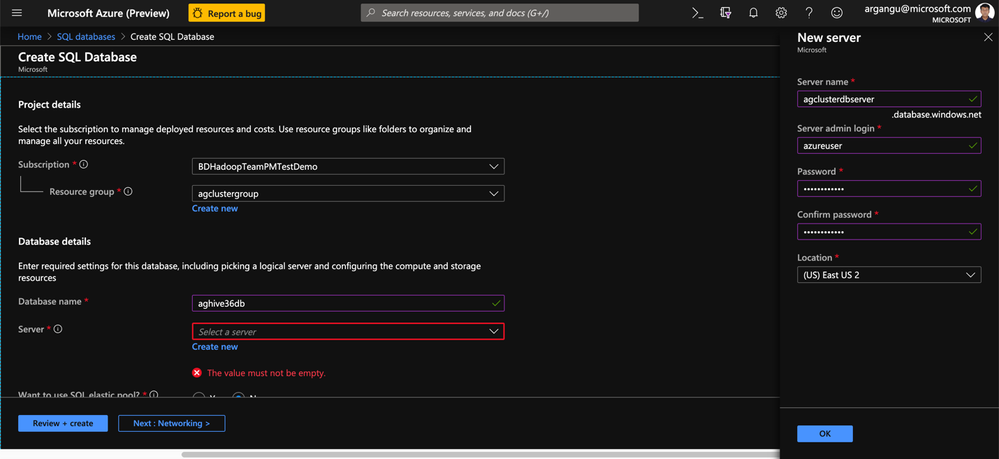The image size is (999, 459).
Task: Click the Review + create button
Action: [x=62, y=423]
